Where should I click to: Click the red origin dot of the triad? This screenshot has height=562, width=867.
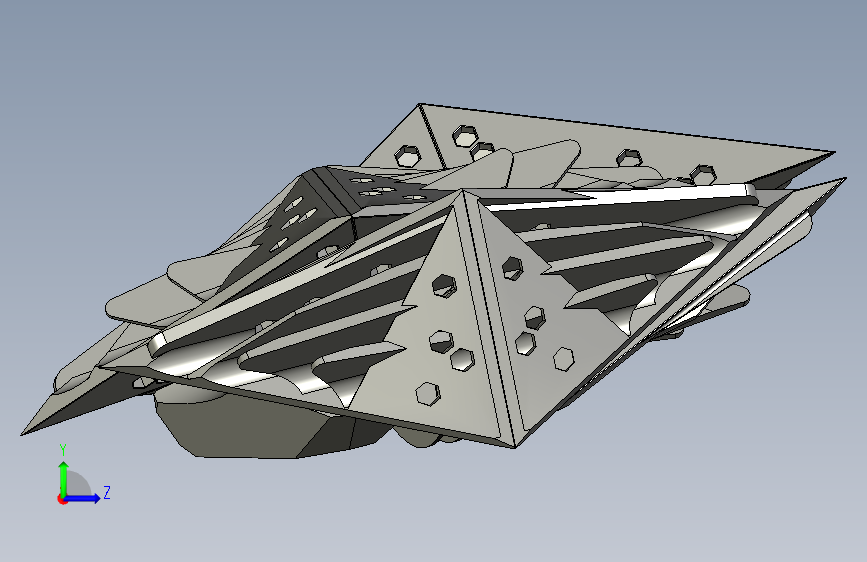(x=62, y=499)
